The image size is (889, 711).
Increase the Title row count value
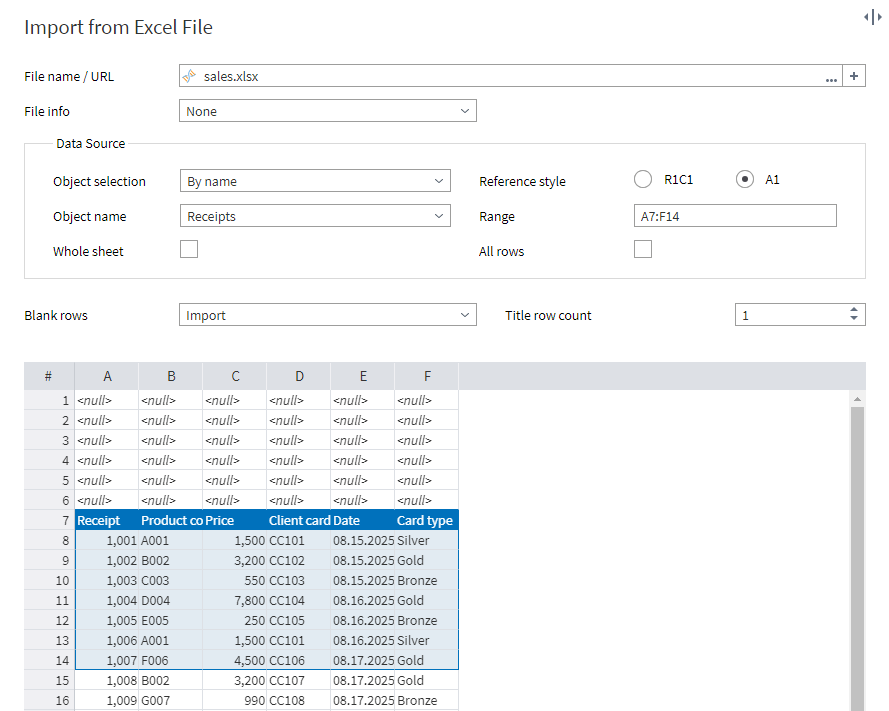tap(853, 310)
